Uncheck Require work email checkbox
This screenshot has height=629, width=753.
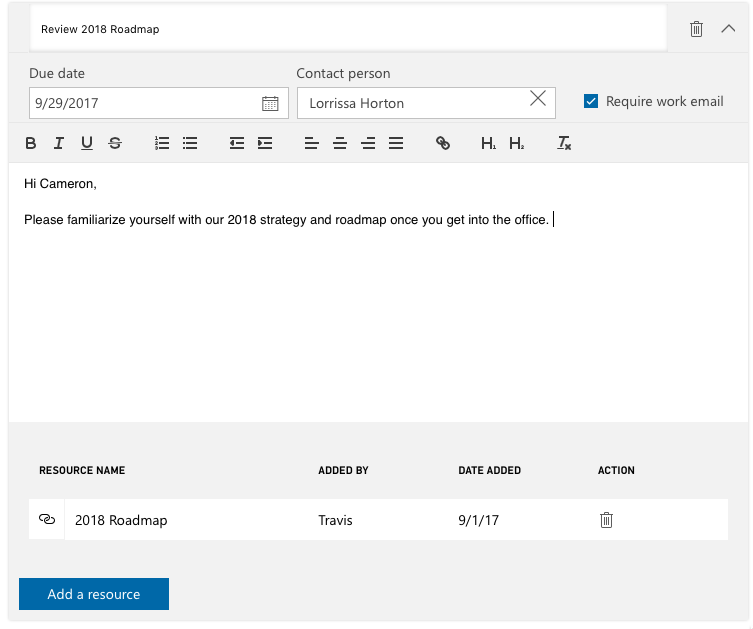pyautogui.click(x=591, y=102)
